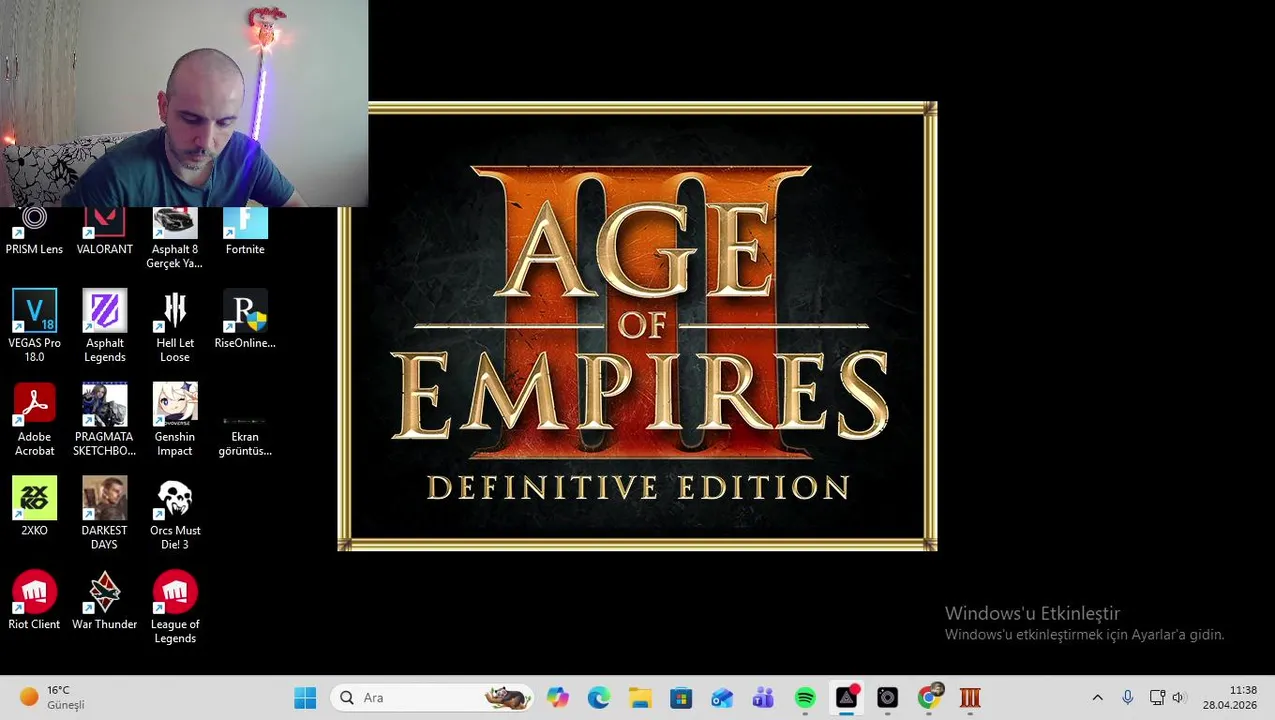Select the War Thunder desktop icon
The image size is (1275, 720).
point(104,600)
